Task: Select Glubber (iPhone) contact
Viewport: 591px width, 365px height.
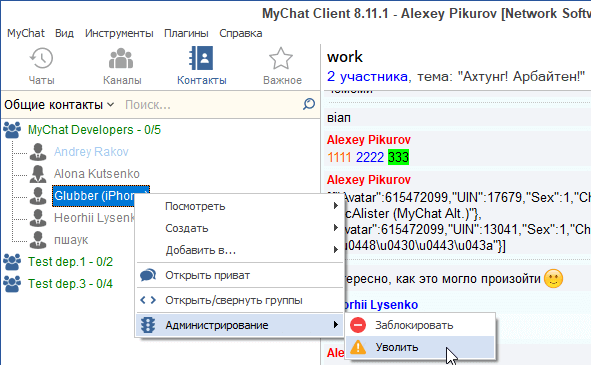Action: (x=101, y=196)
